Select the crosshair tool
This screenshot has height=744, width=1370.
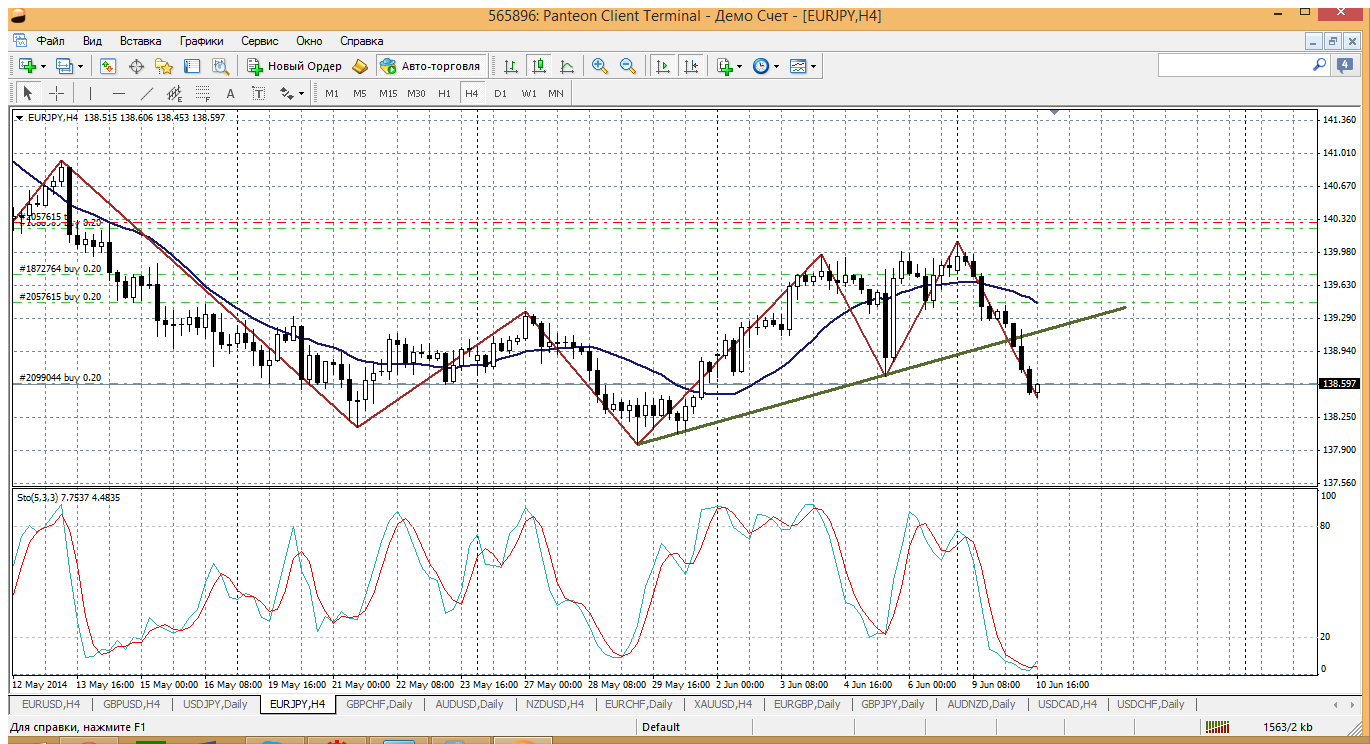[57, 93]
